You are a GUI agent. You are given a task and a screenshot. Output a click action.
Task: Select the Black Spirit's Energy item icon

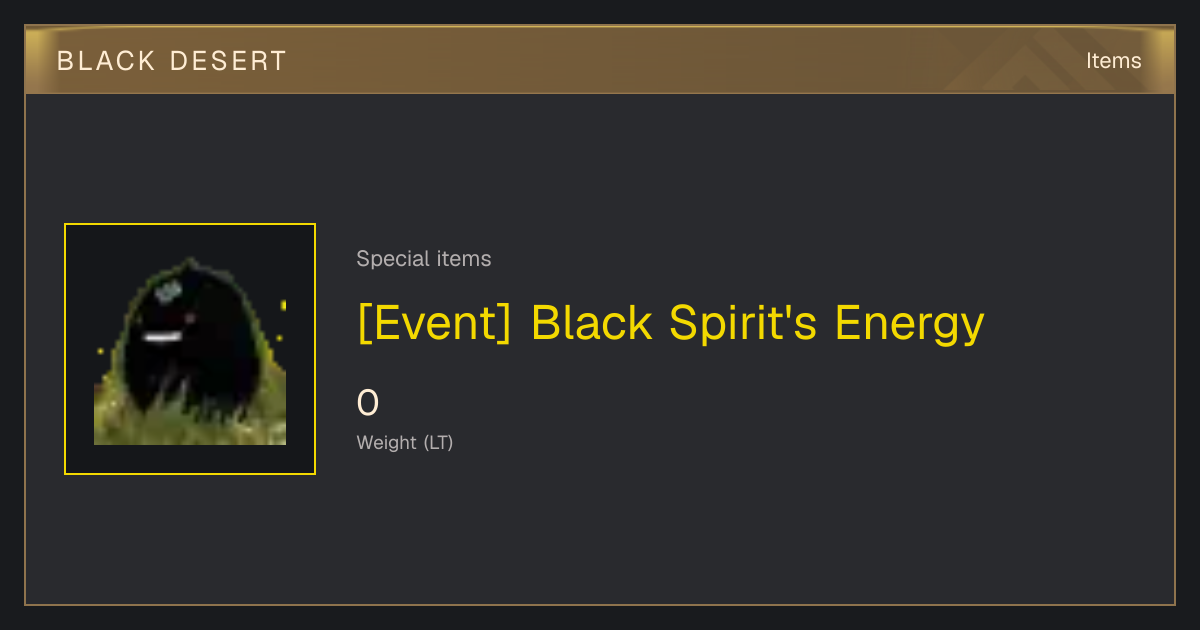[190, 349]
